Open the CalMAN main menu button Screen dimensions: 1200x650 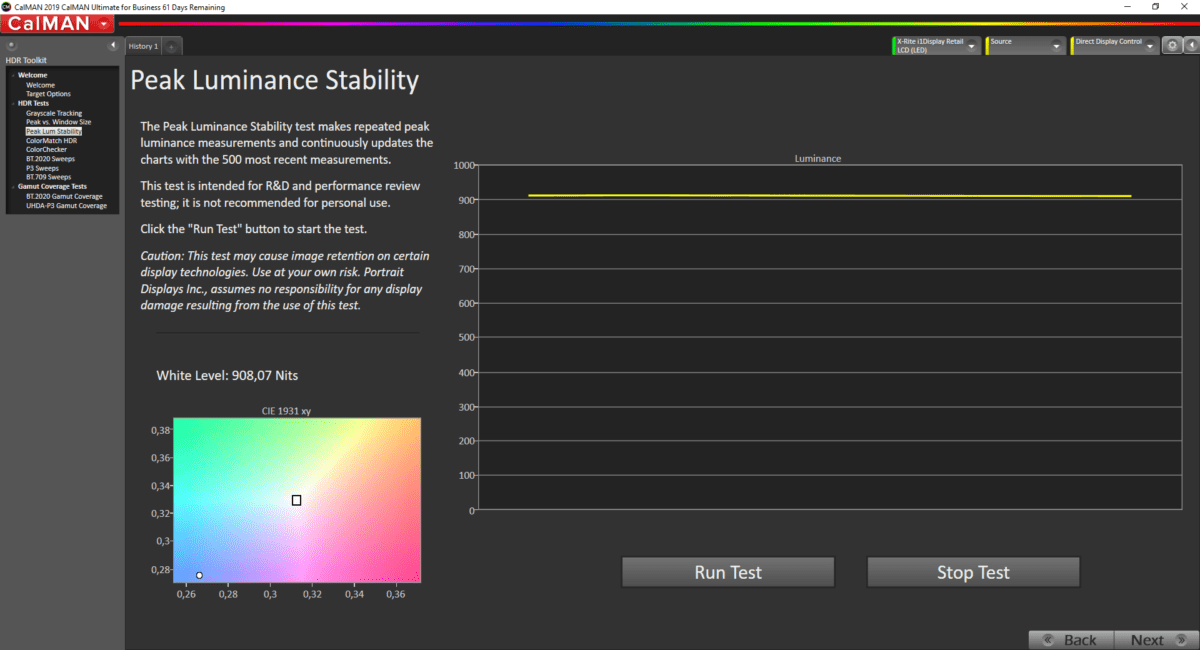57,23
